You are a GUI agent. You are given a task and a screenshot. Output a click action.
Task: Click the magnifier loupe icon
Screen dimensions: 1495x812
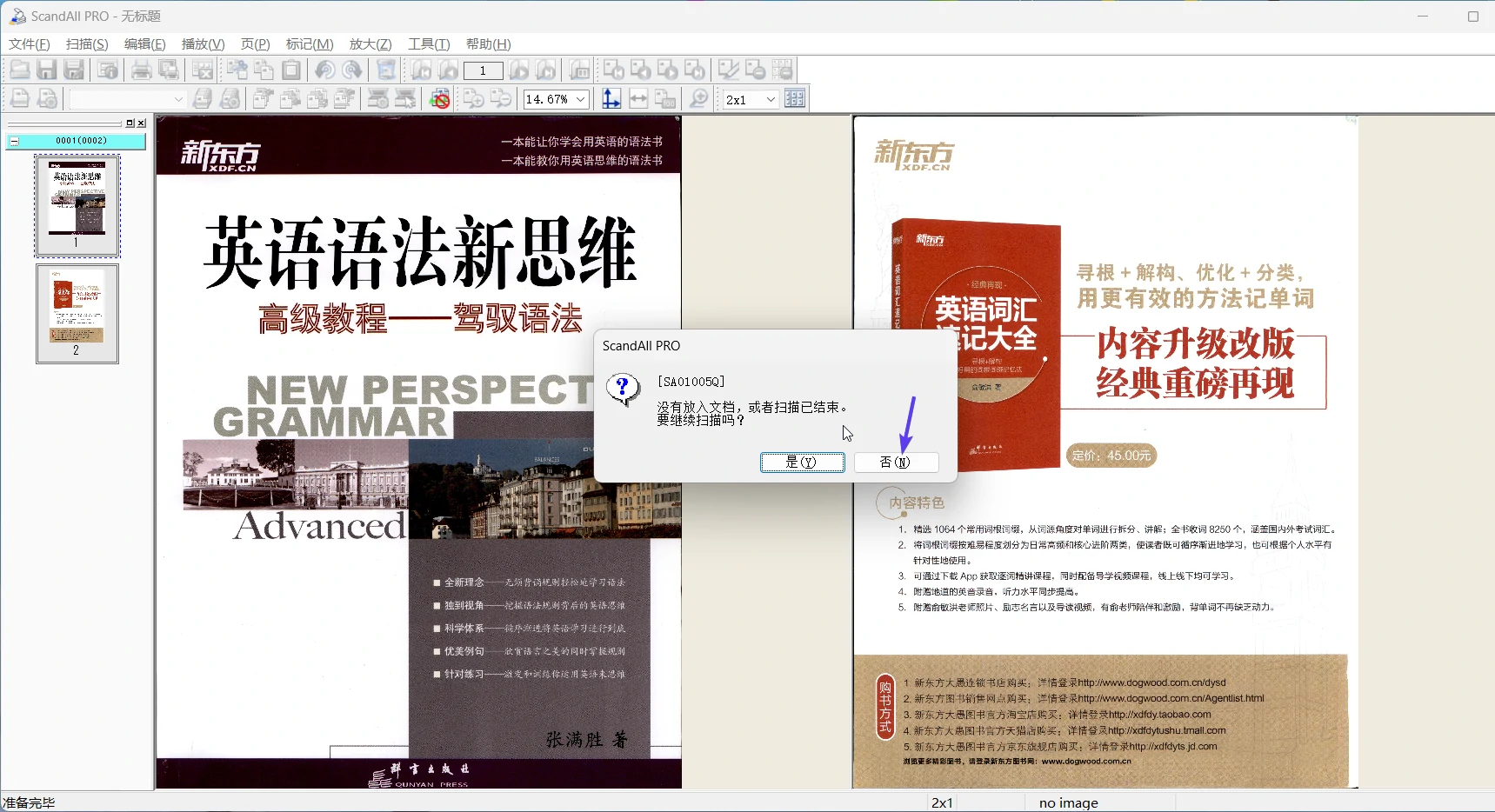point(698,99)
